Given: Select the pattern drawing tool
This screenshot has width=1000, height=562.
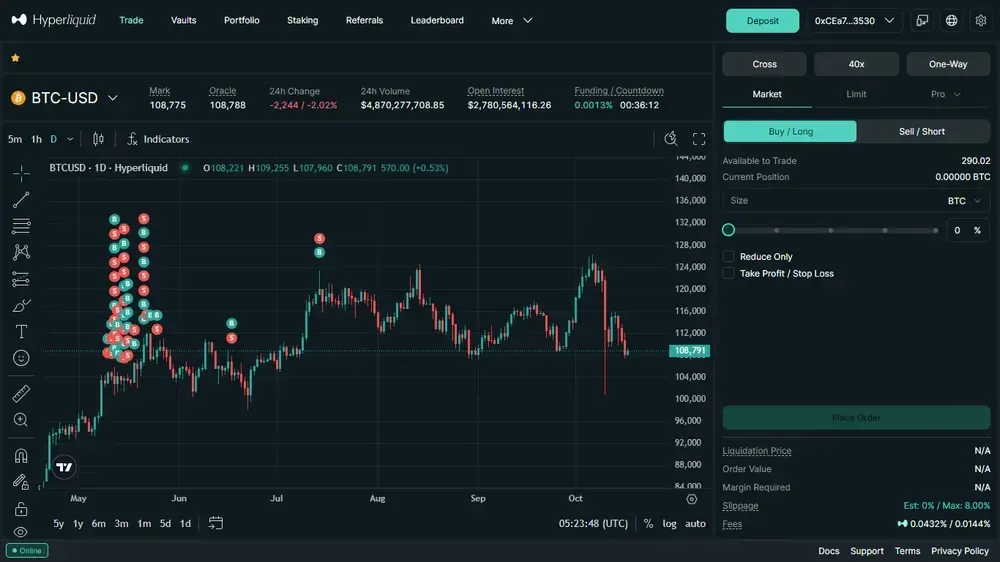Looking at the screenshot, I should click(x=21, y=252).
